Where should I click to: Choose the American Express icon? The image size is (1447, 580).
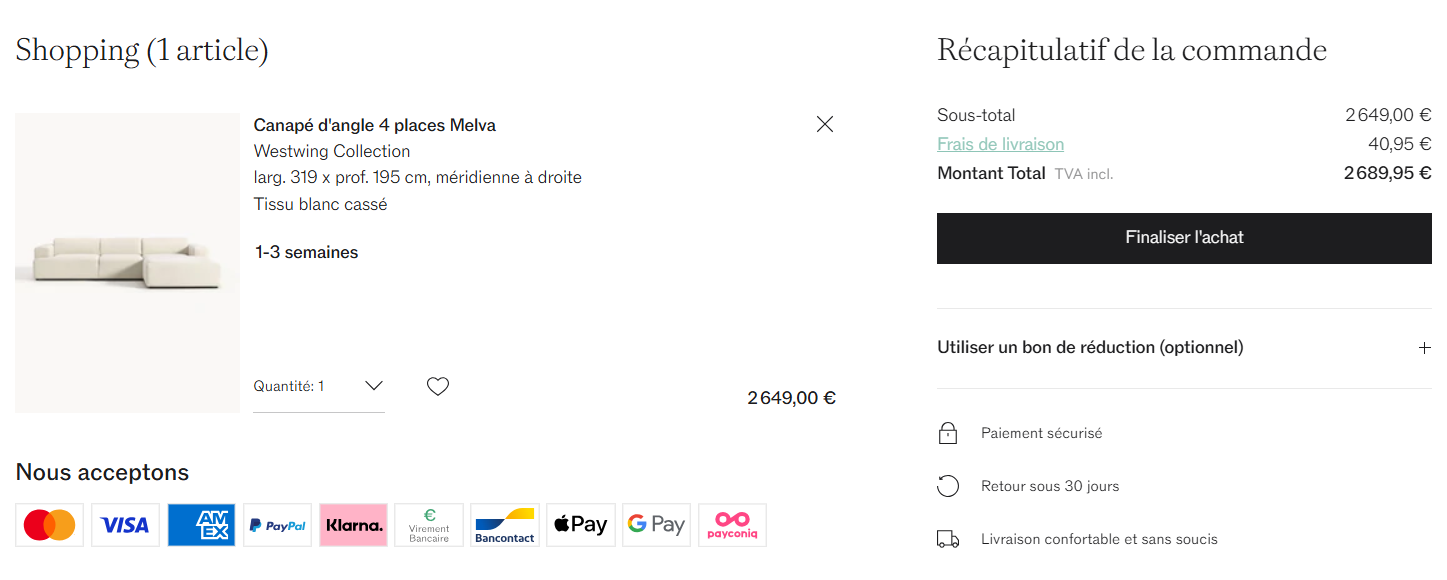coord(202,525)
